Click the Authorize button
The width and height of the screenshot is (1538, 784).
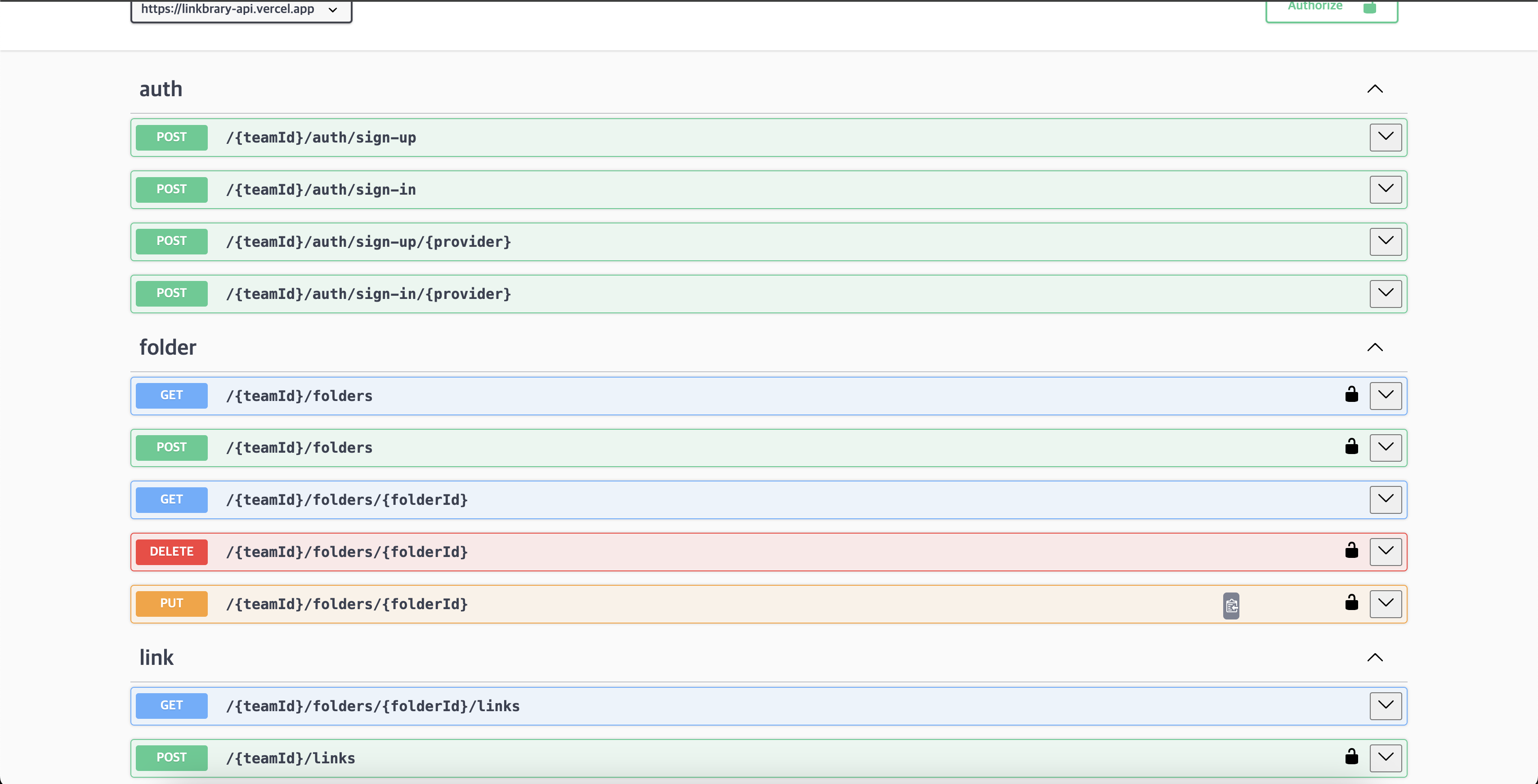[x=1332, y=10]
